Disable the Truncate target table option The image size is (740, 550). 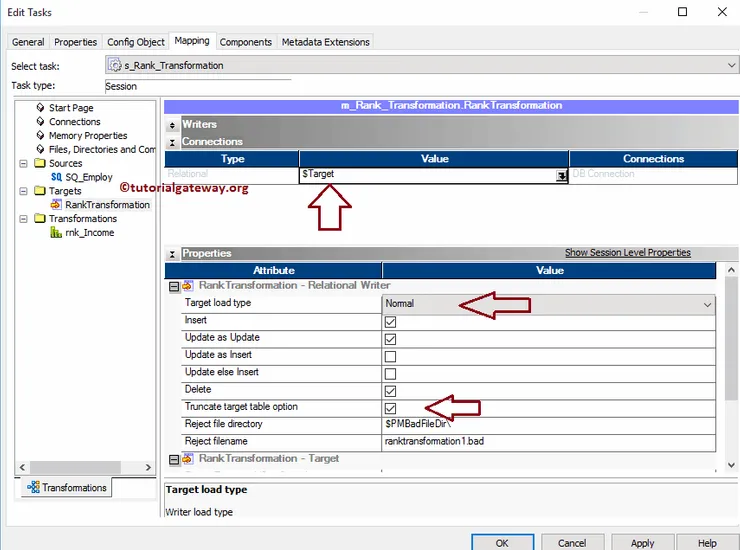[390, 408]
